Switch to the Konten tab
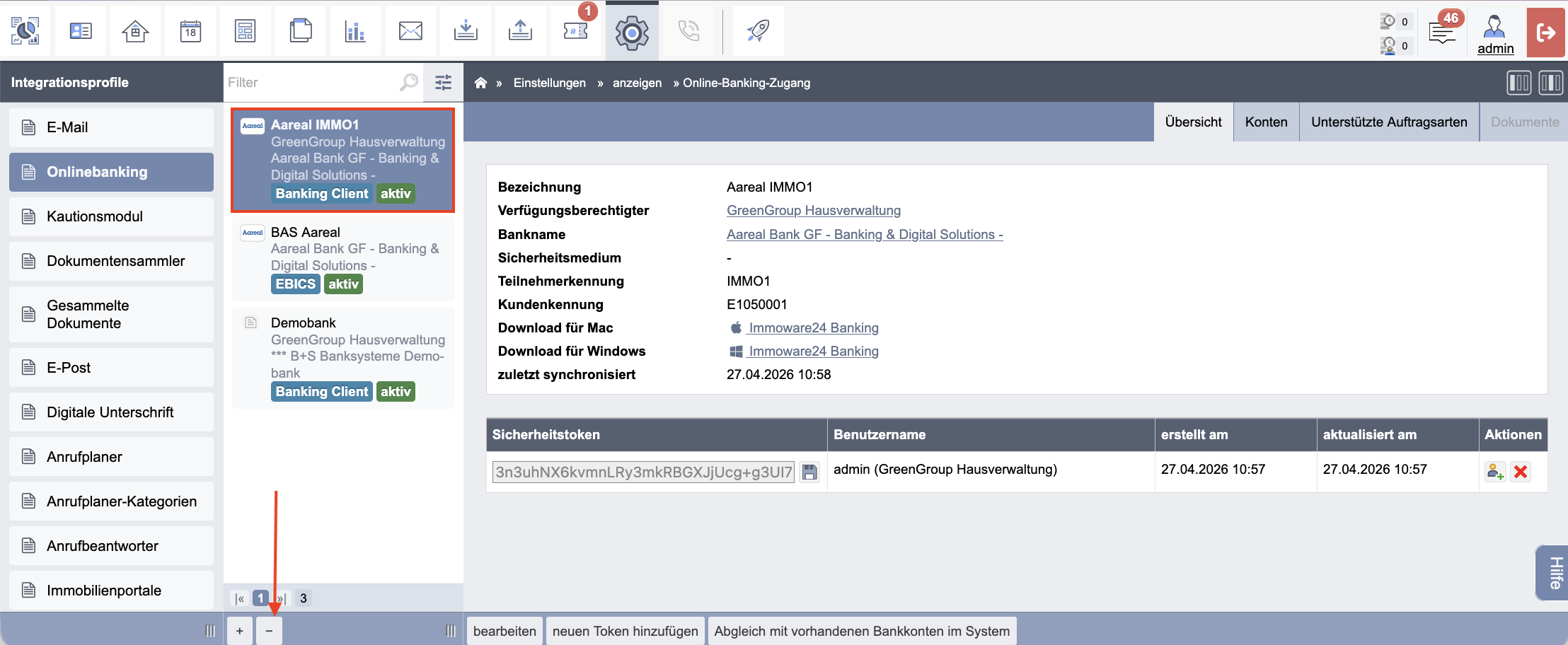 pos(1266,122)
